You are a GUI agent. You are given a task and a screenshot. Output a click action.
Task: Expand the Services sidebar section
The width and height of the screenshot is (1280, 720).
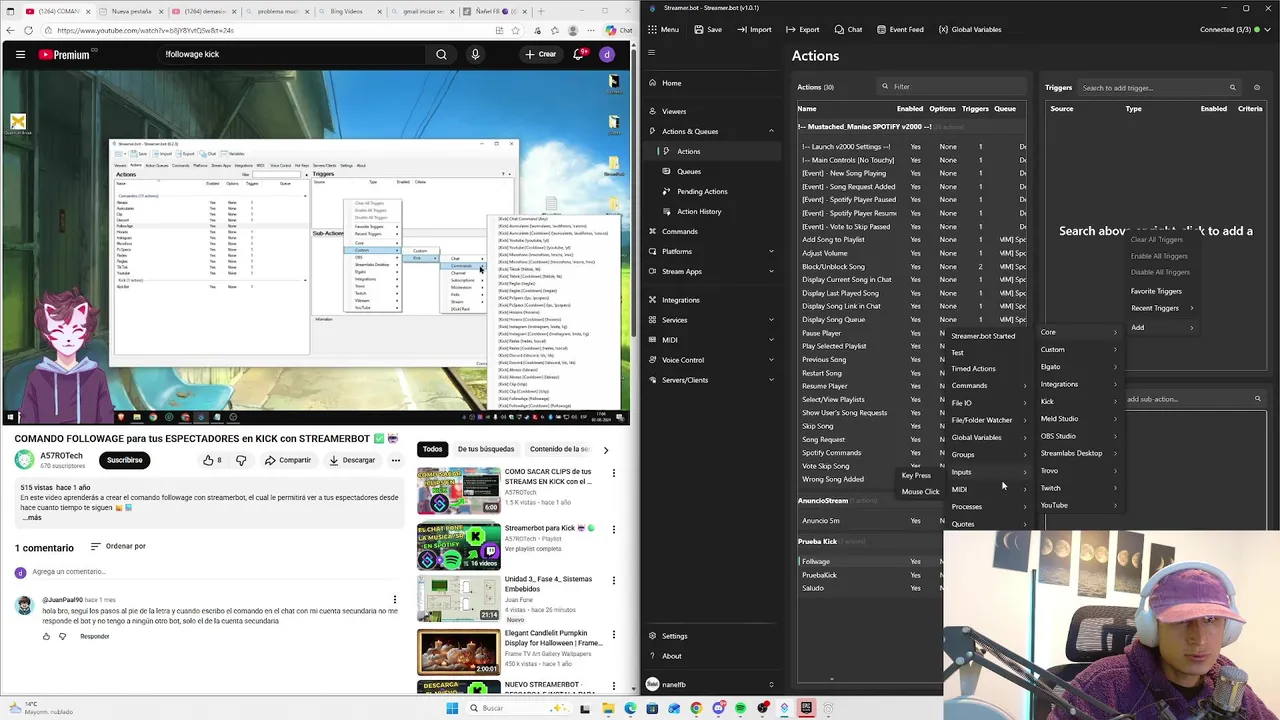click(x=771, y=320)
